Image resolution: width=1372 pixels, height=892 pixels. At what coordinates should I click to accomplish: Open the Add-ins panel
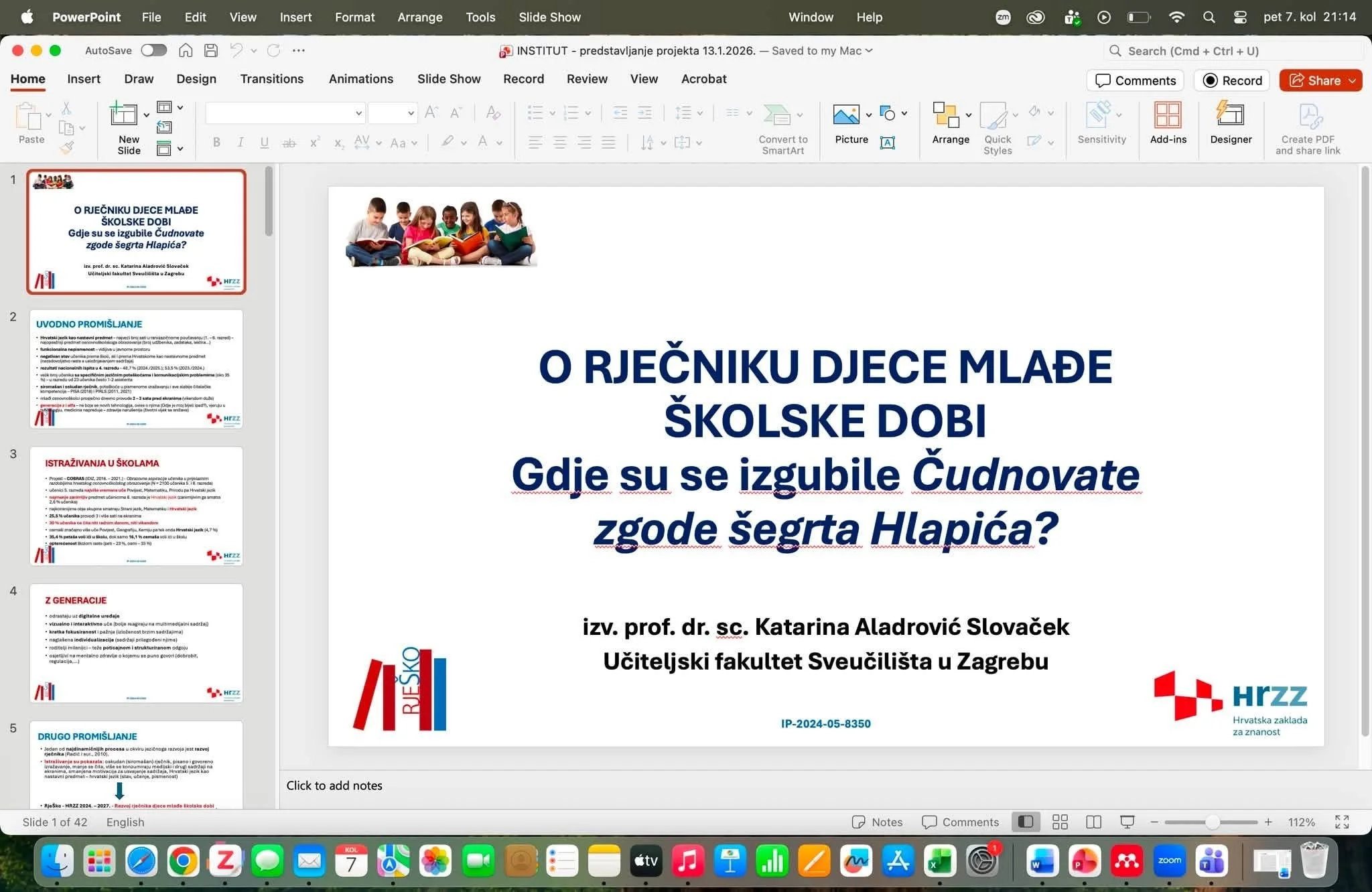[1168, 123]
